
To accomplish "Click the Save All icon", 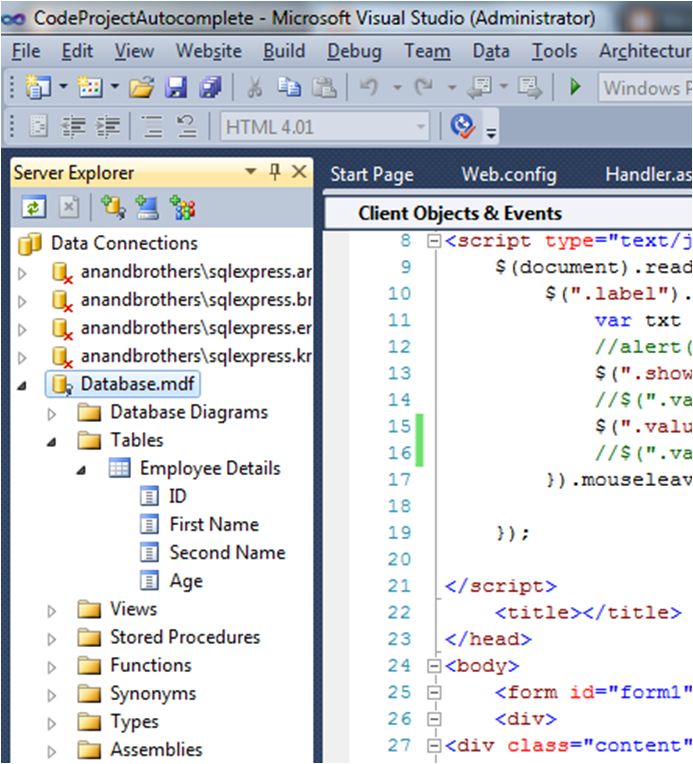I will click(210, 88).
